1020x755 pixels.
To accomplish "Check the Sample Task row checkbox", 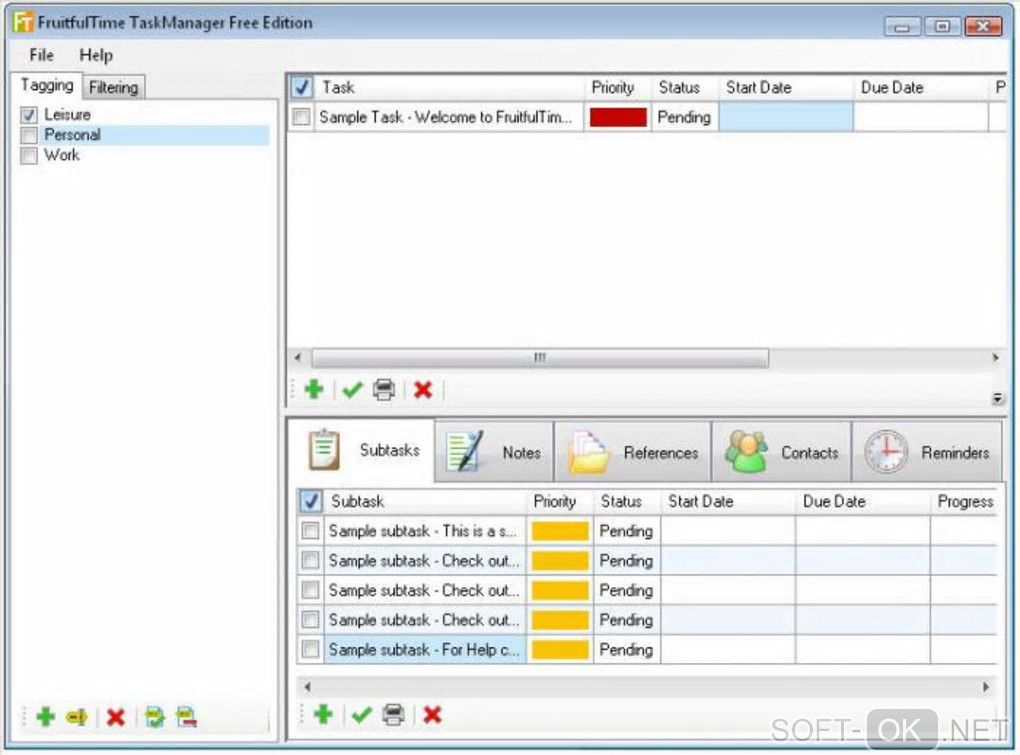I will click(x=301, y=117).
